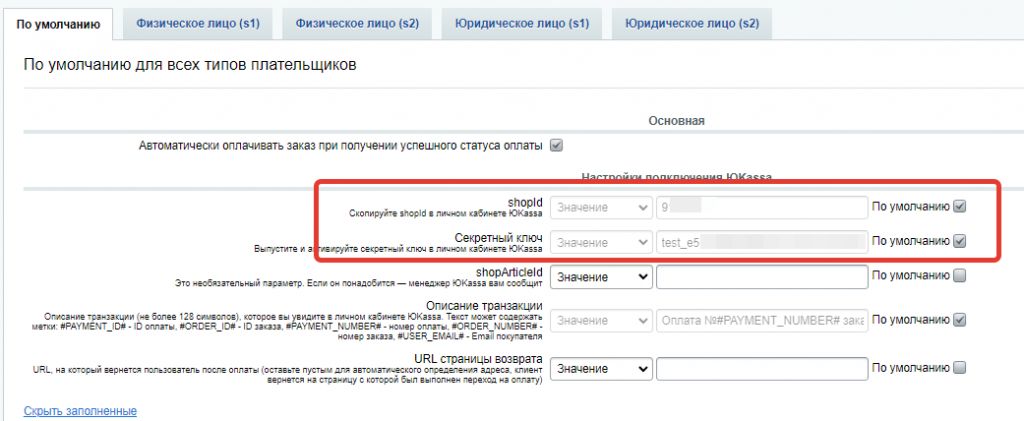The height and width of the screenshot is (421, 1024).
Task: Open the shopId «Значение» dropdown
Action: (601, 207)
